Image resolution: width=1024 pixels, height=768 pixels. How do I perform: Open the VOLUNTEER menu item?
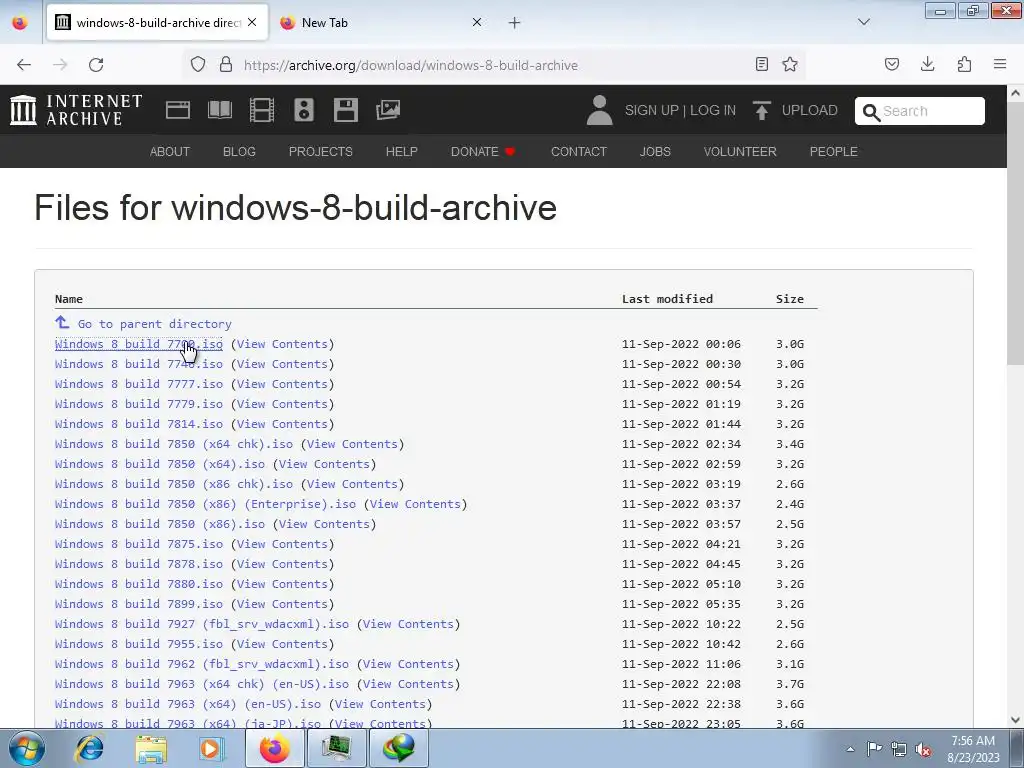click(740, 152)
